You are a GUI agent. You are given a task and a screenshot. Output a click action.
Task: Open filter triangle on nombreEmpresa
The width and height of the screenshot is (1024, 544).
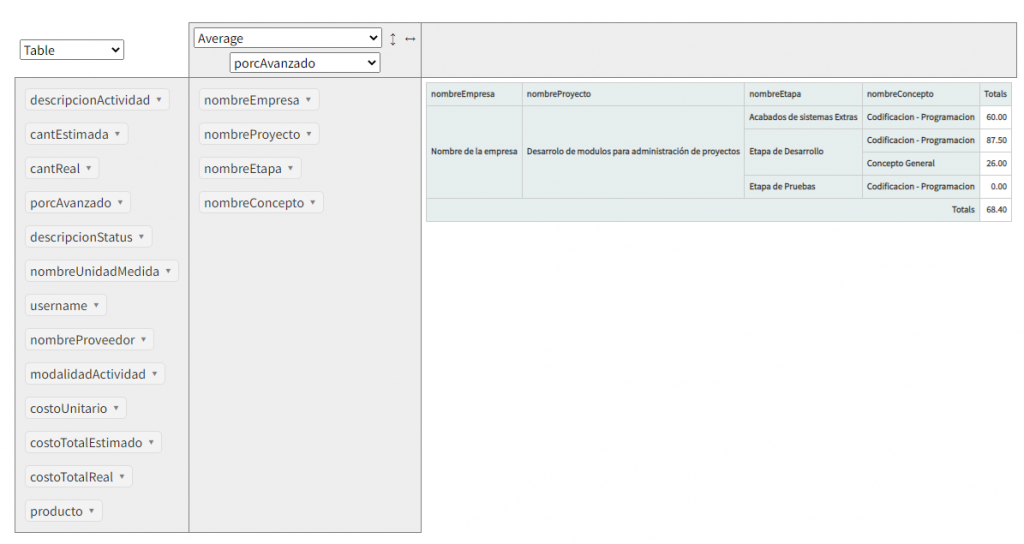click(x=308, y=99)
